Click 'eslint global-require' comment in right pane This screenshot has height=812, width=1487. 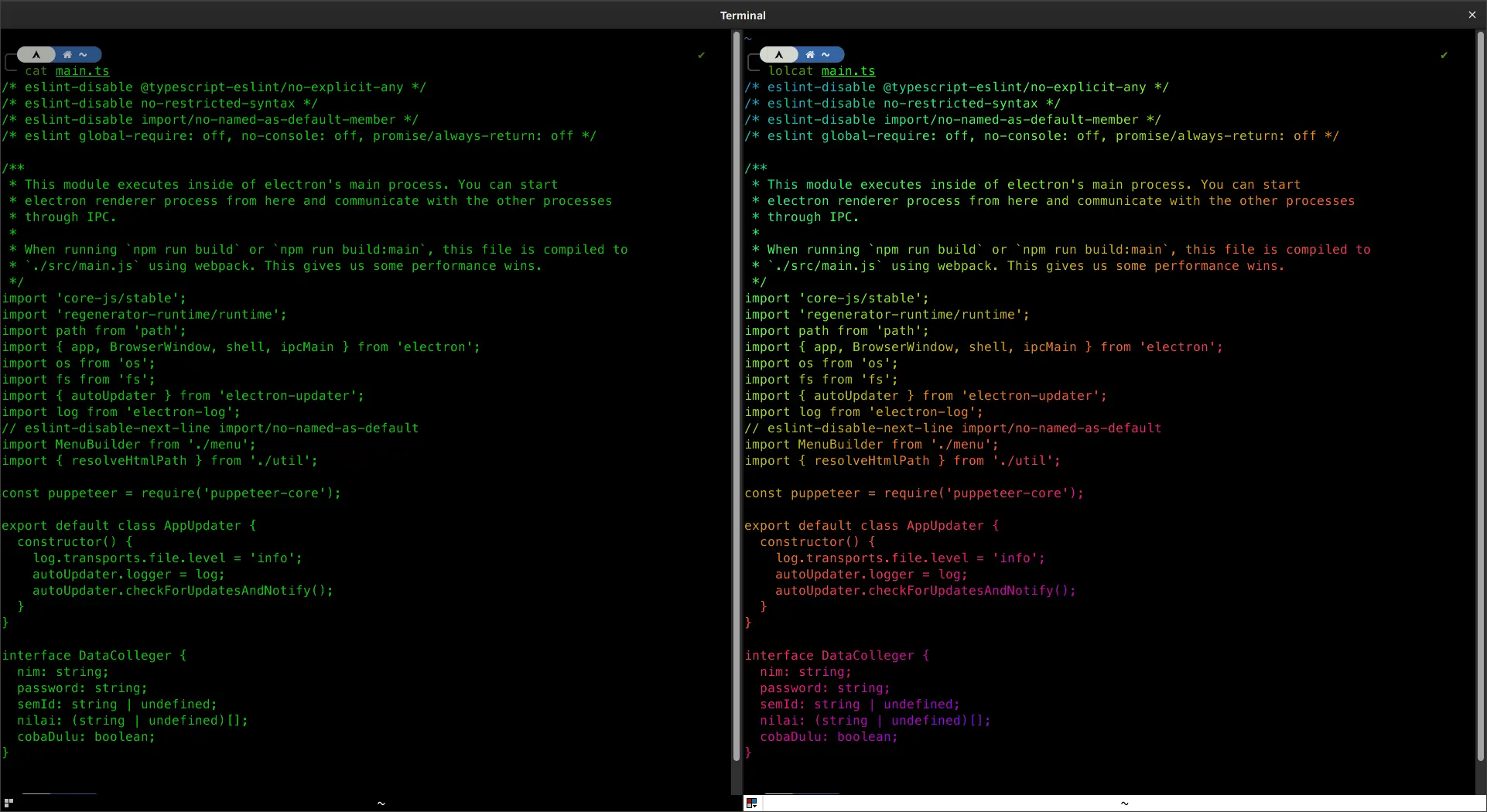point(1042,136)
